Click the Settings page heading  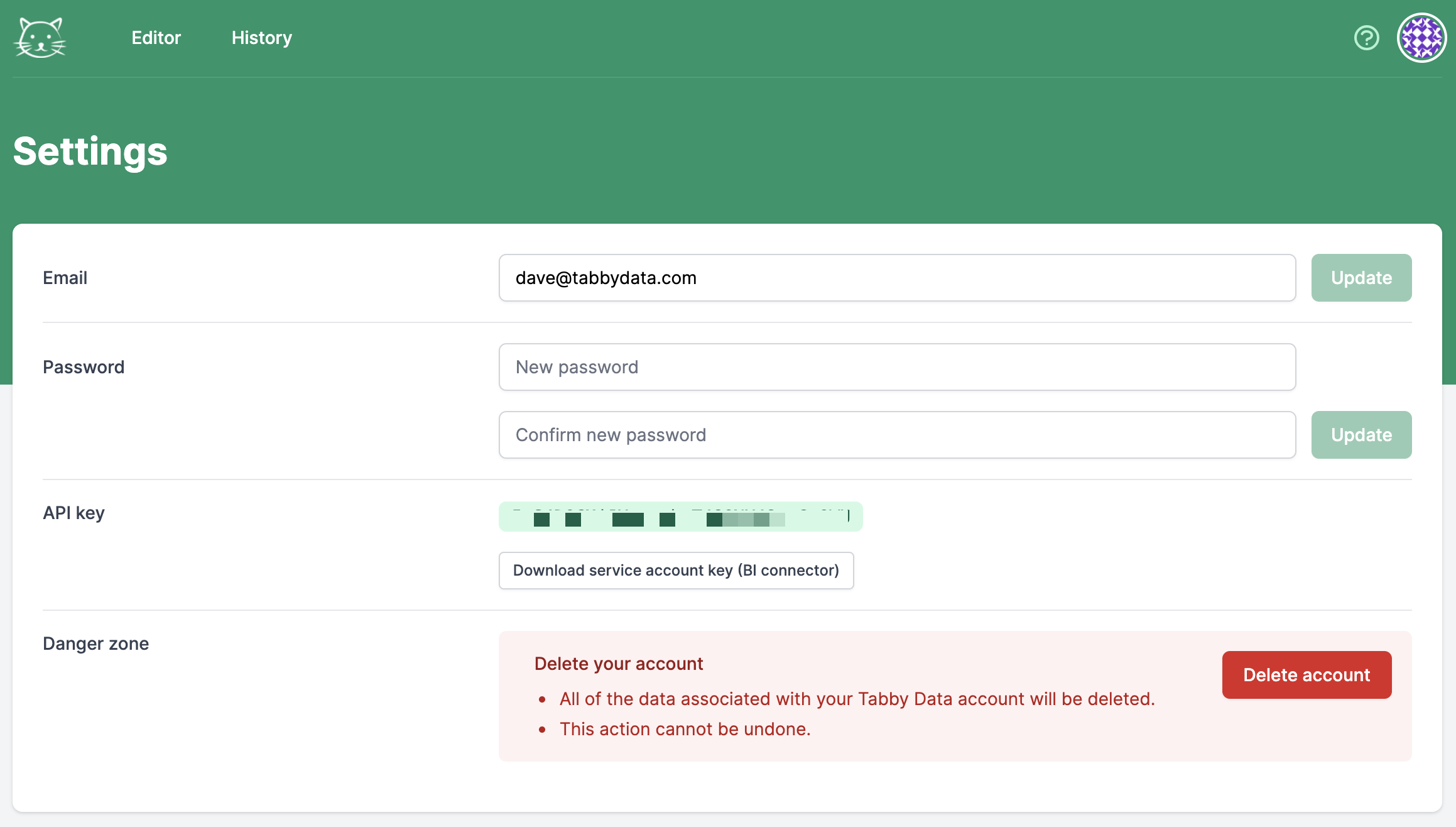click(x=90, y=151)
